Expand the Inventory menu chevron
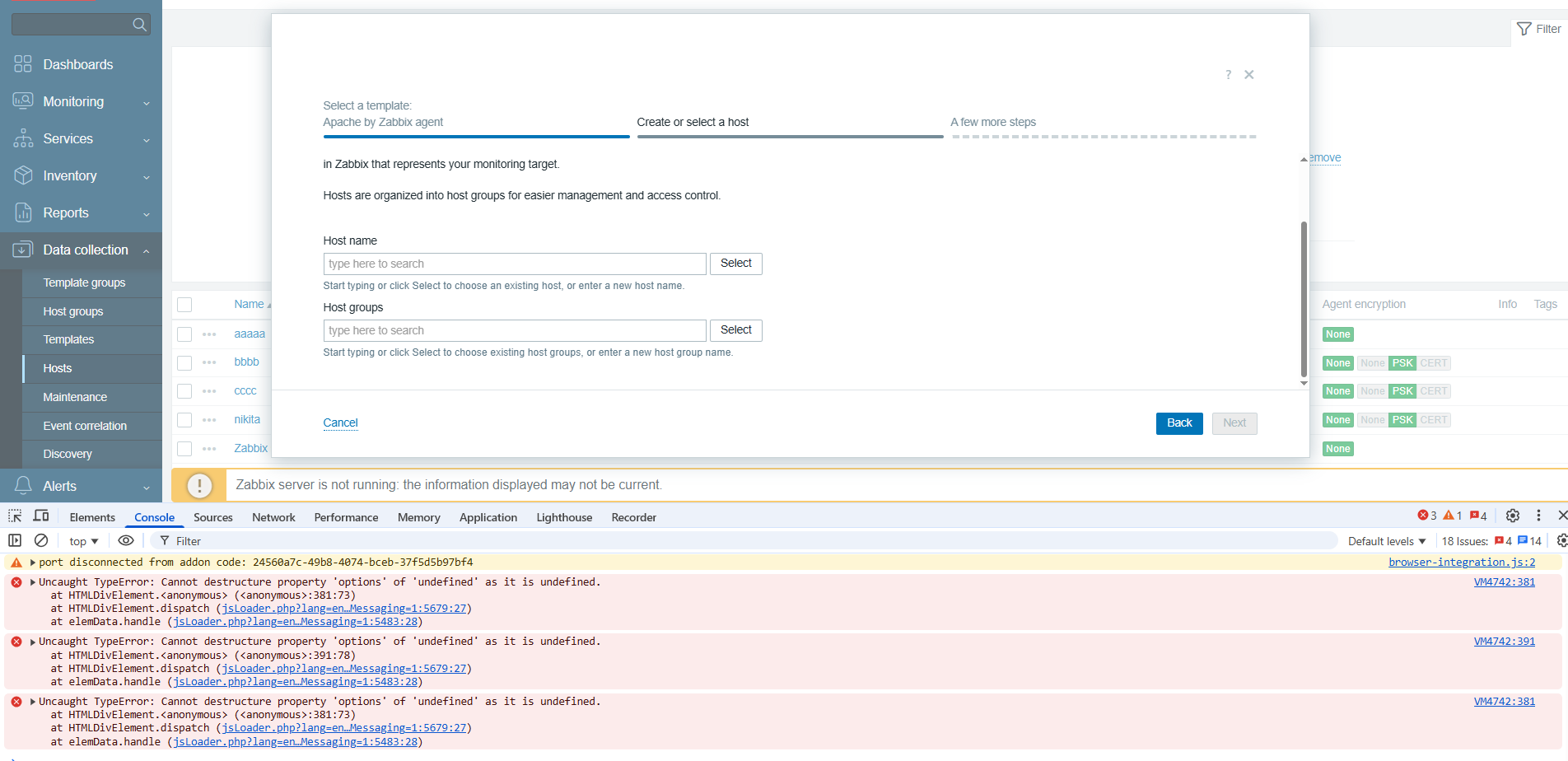 click(147, 177)
